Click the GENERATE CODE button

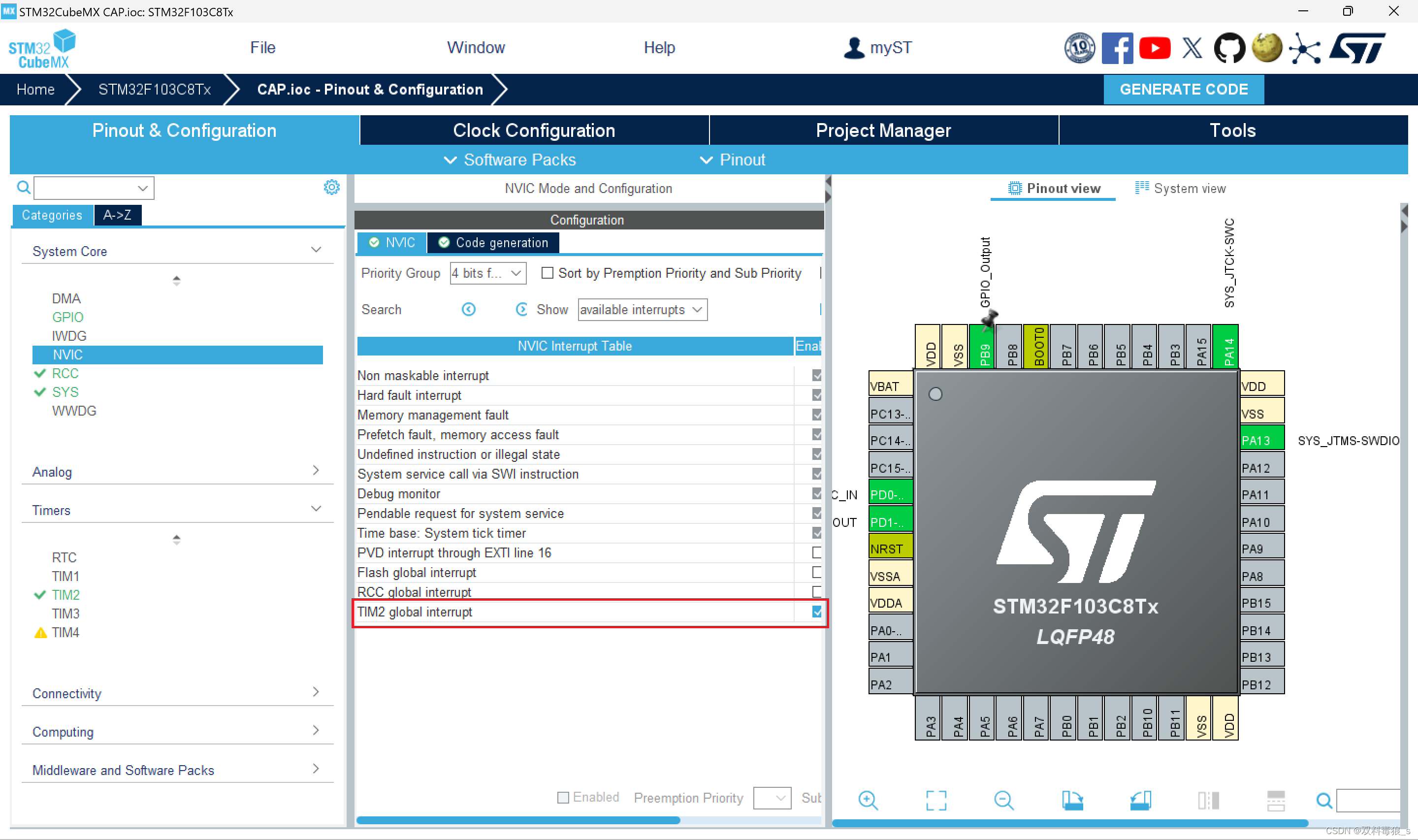coord(1183,90)
